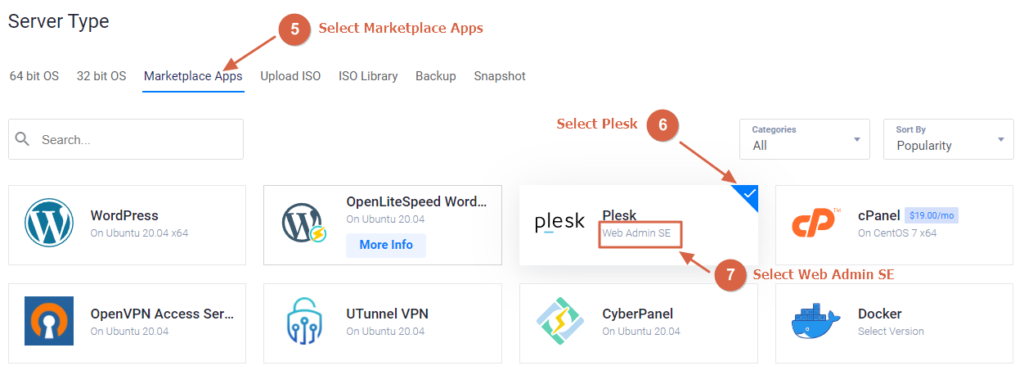Click the Plesk logo
The image size is (1024, 375).
(x=560, y=223)
